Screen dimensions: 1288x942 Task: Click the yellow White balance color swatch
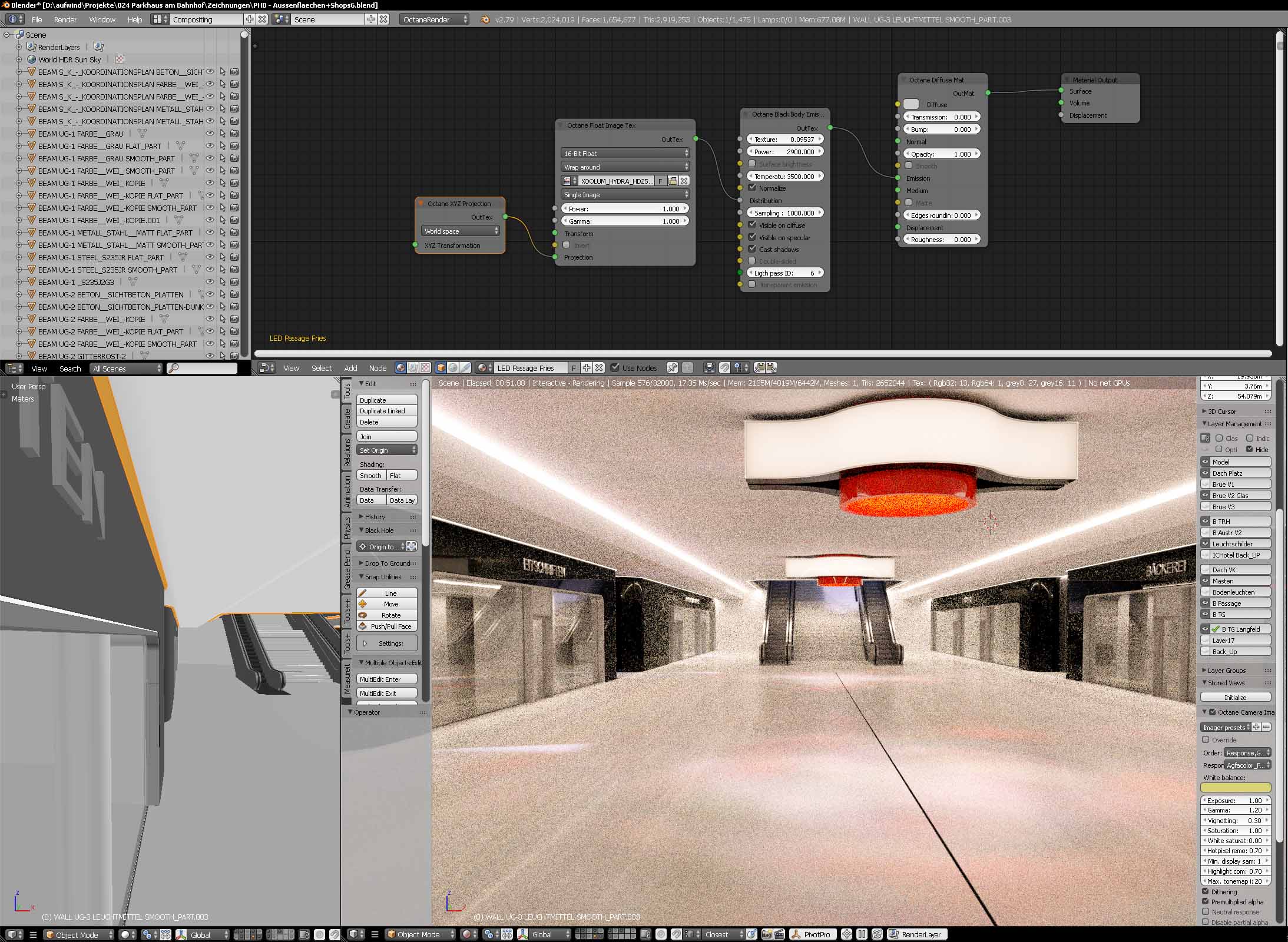pos(1235,788)
